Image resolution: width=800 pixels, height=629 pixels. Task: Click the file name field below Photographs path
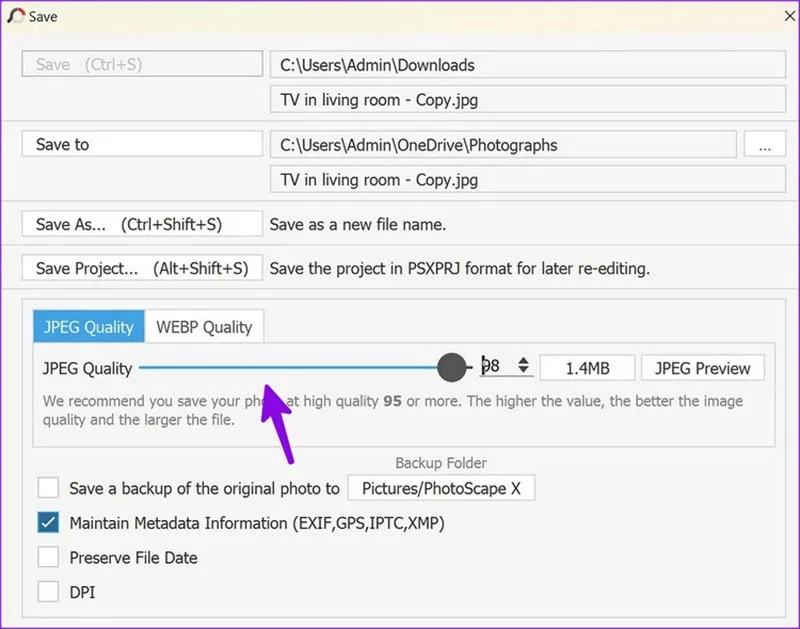pos(528,179)
